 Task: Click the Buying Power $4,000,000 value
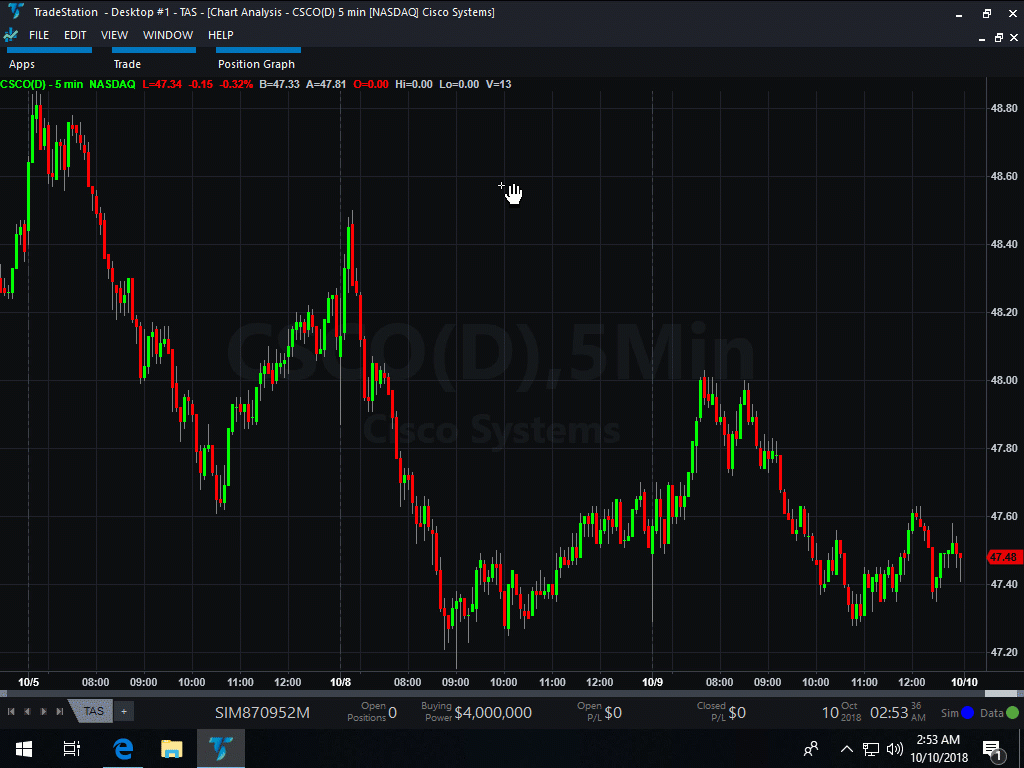(493, 712)
